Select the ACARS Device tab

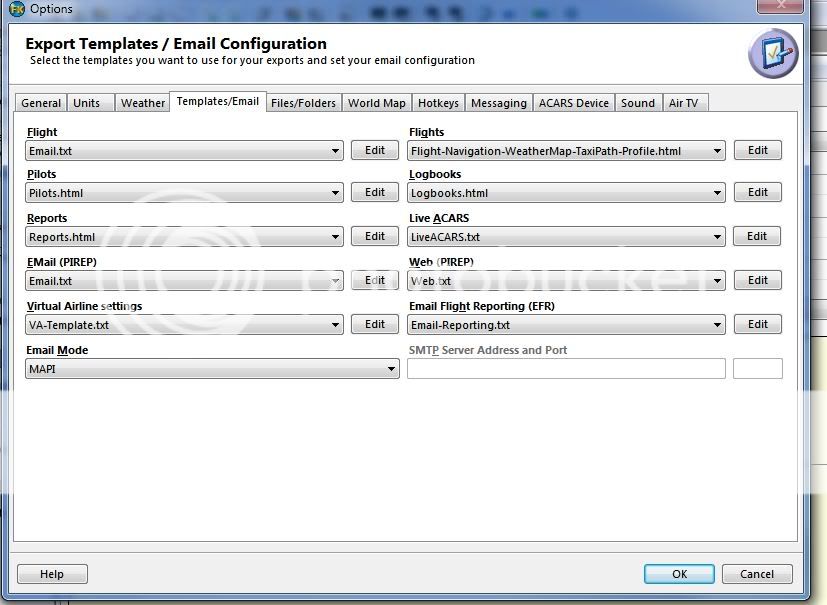point(573,103)
